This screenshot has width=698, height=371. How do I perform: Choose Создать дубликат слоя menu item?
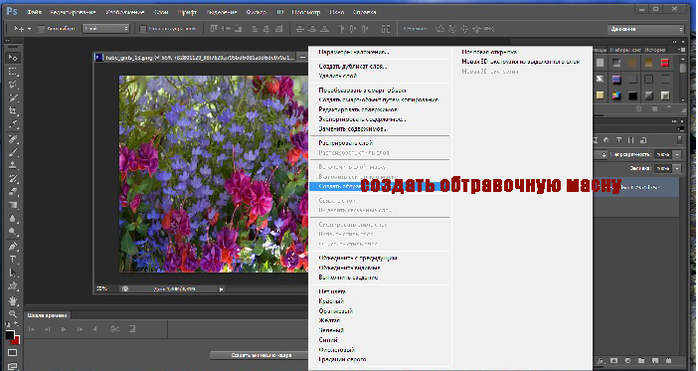click(353, 66)
